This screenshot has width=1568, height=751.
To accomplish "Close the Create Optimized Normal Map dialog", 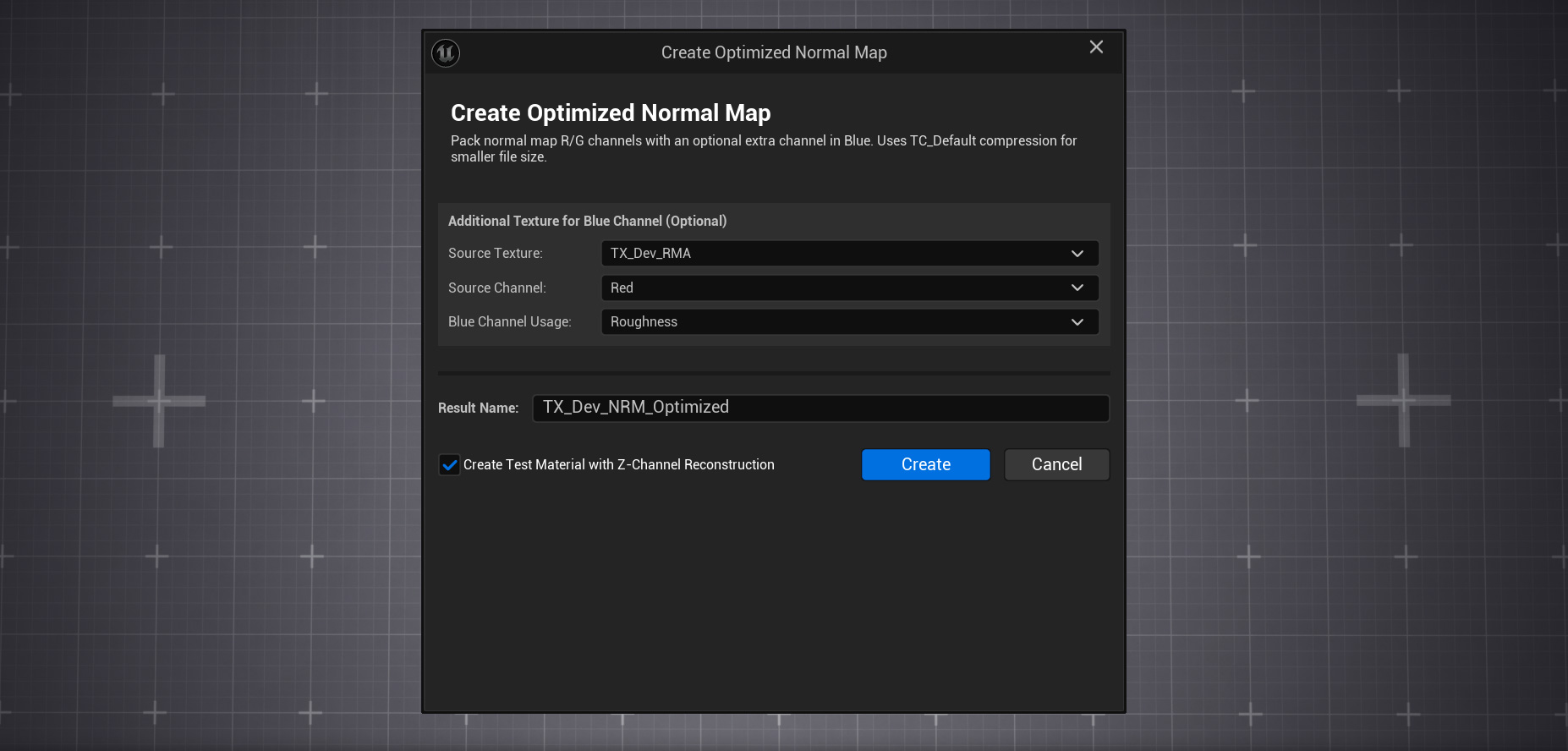I will click(1096, 47).
